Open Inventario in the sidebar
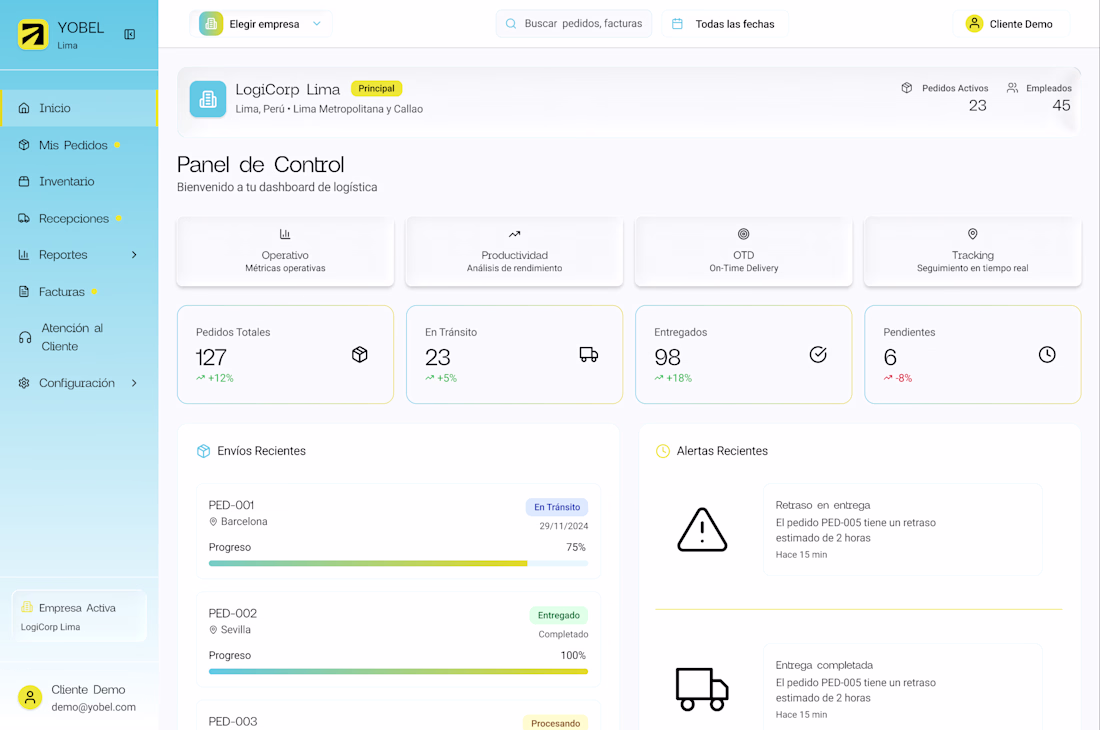The width and height of the screenshot is (1100, 730). tap(79, 182)
